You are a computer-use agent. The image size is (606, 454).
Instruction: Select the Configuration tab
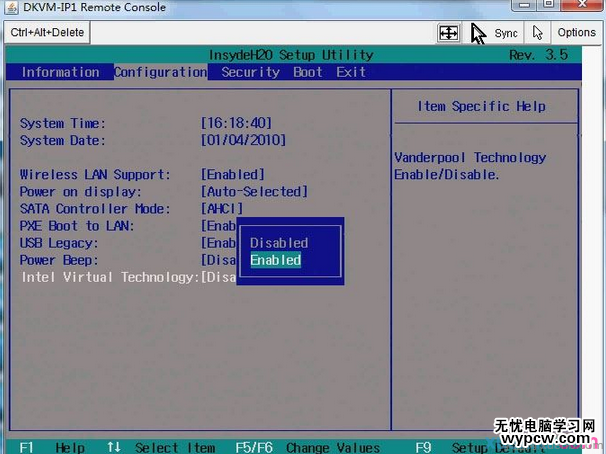pyautogui.click(x=160, y=72)
